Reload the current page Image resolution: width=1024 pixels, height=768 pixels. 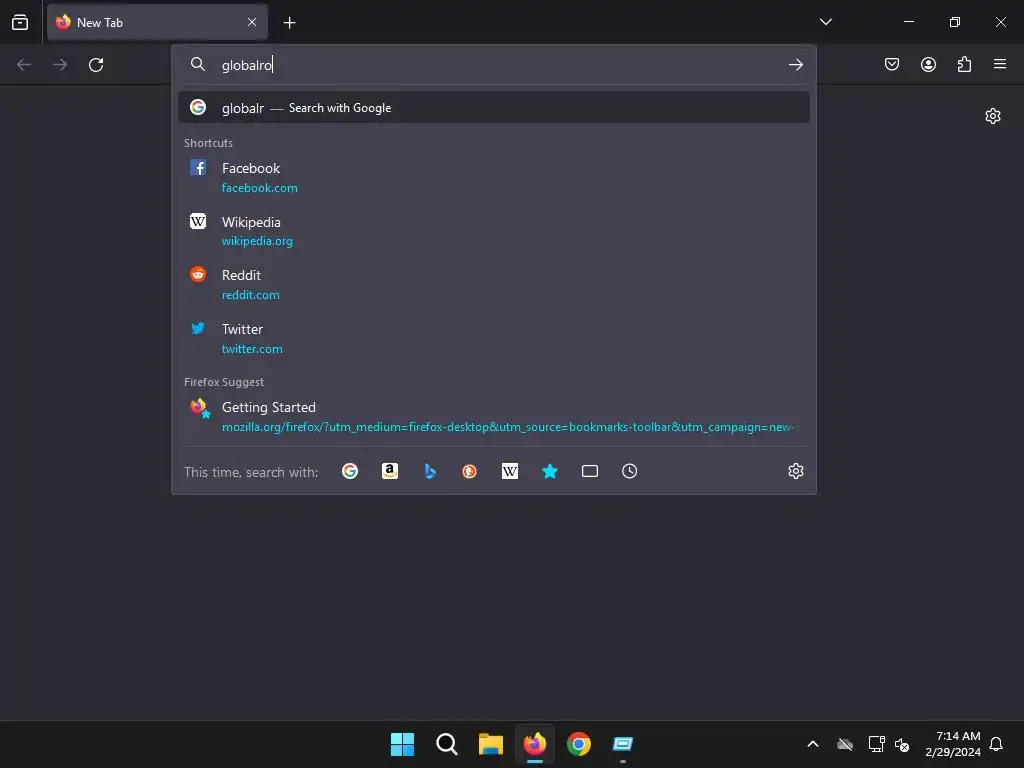96,65
